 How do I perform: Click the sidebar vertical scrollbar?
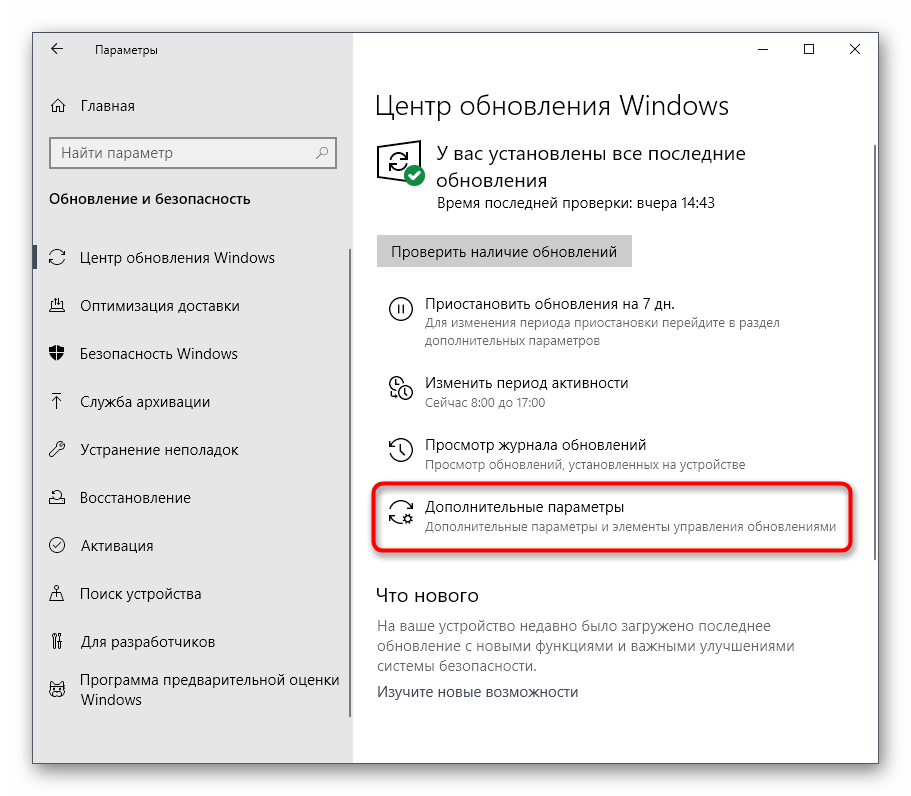pyautogui.click(x=350, y=482)
